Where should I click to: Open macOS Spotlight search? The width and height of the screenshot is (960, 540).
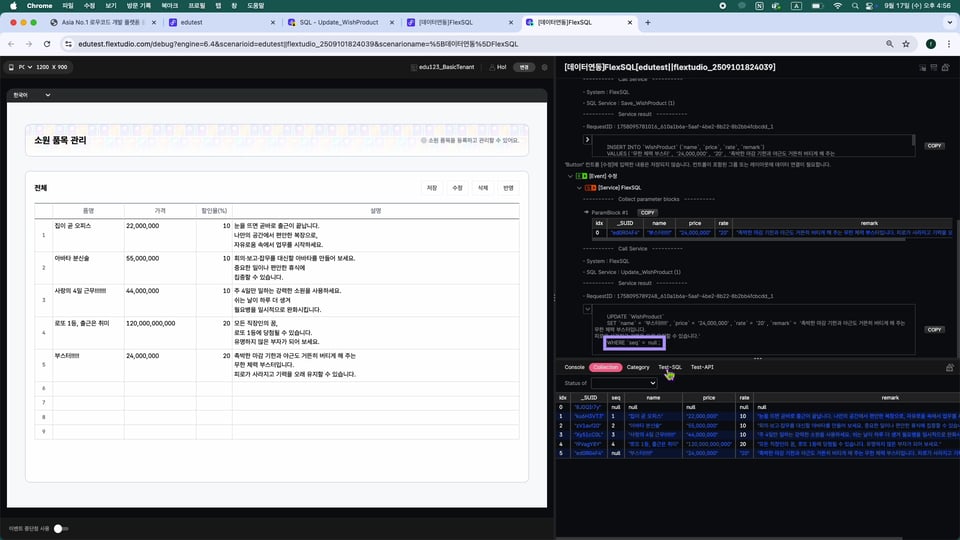click(855, 6)
